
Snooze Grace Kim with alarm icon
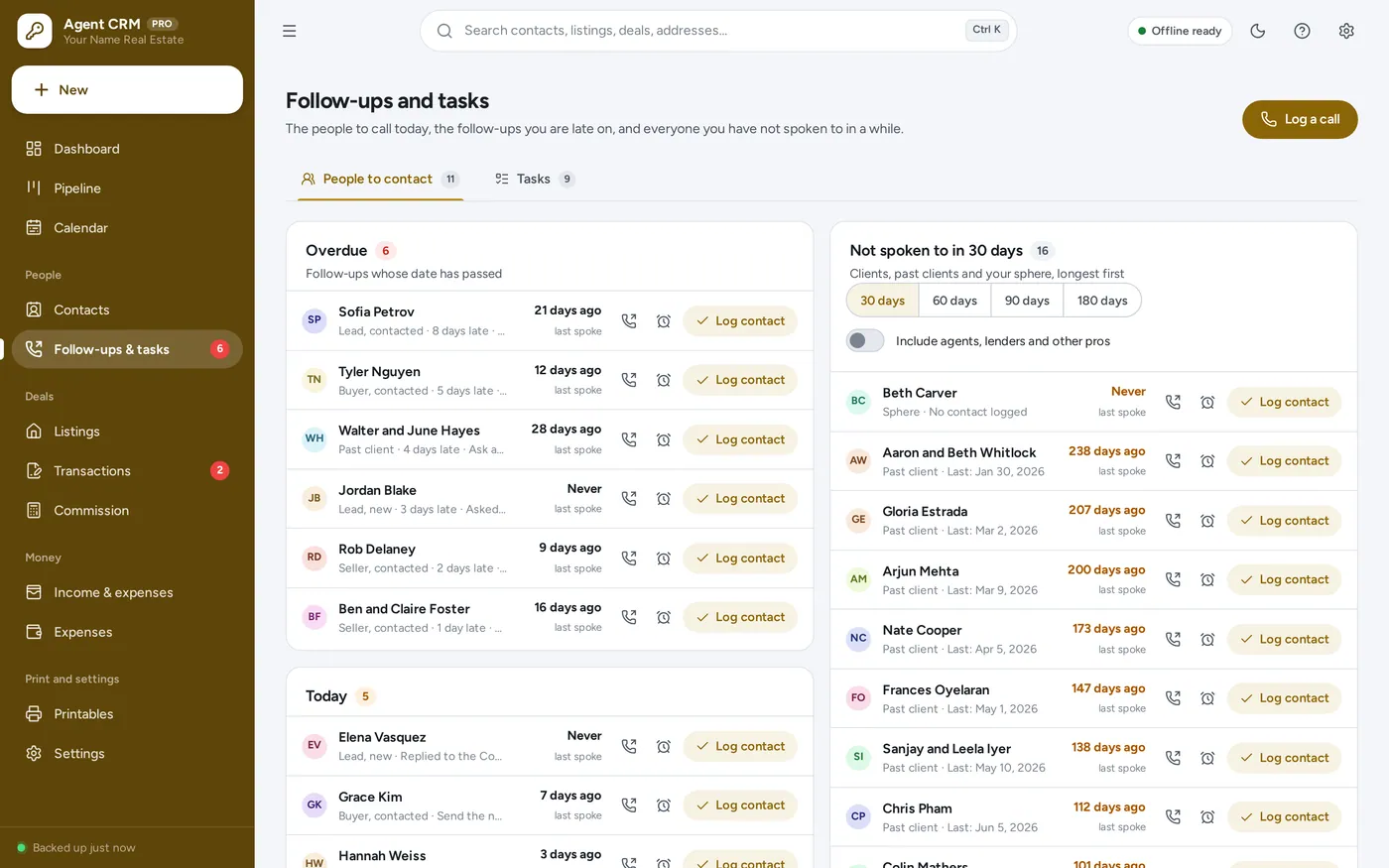click(664, 806)
